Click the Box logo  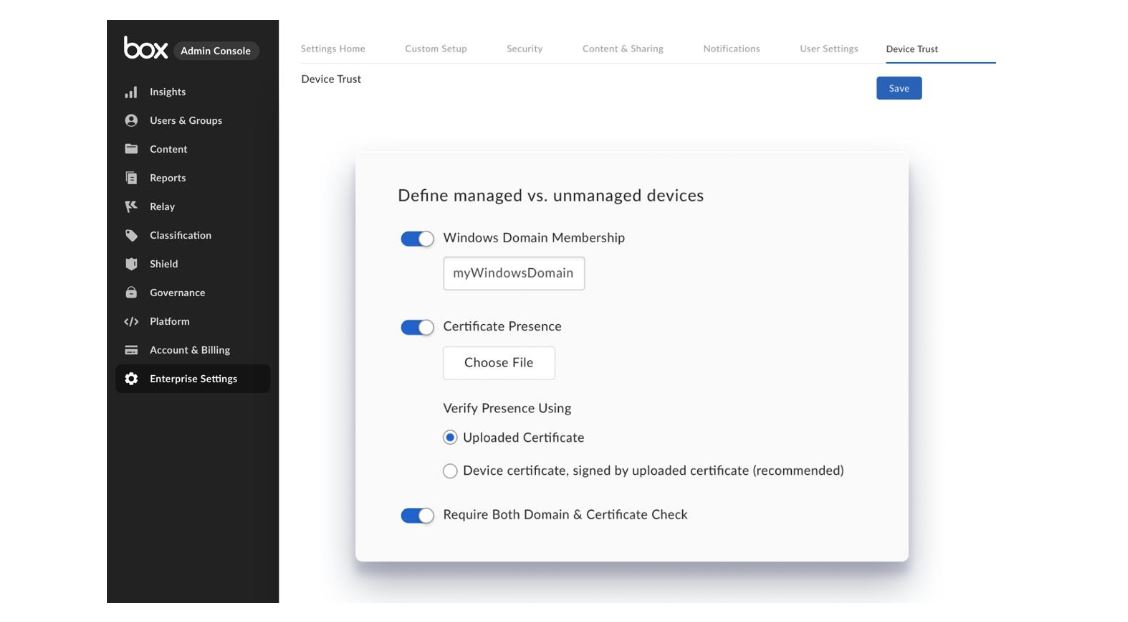[145, 47]
